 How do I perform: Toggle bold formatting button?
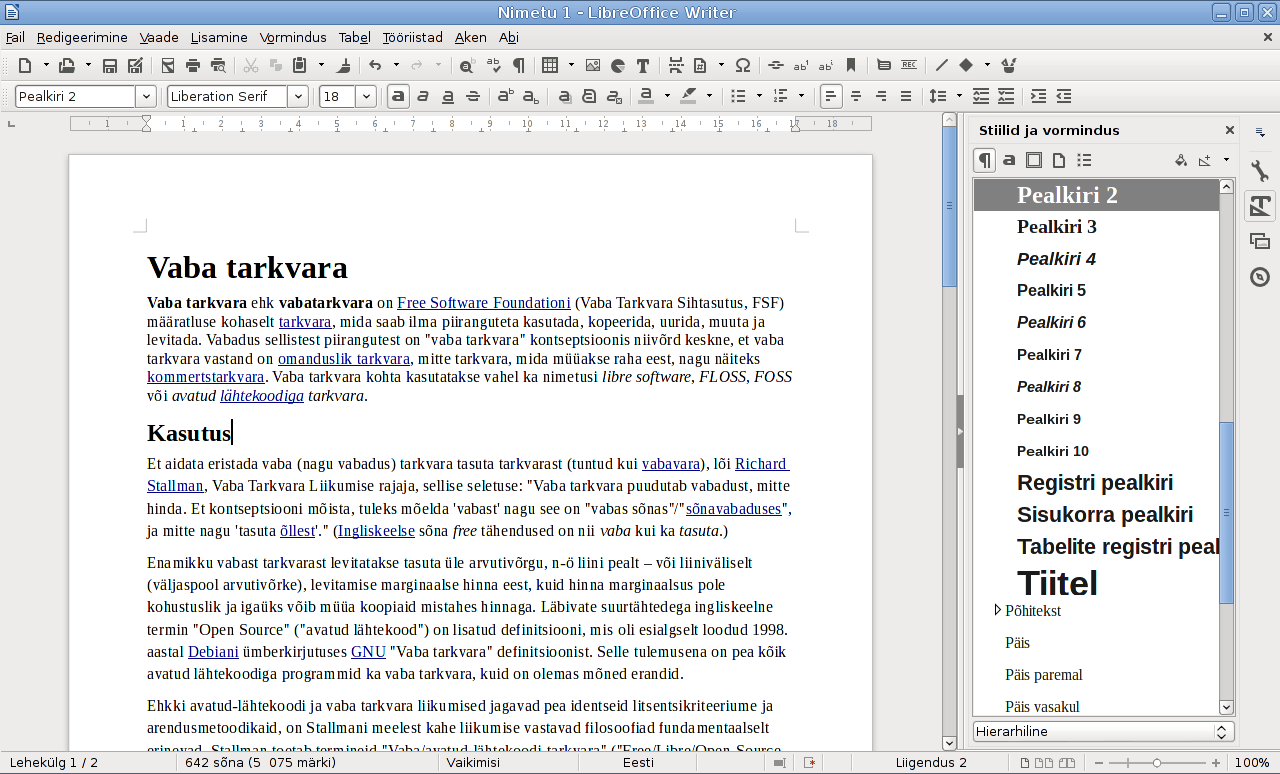398,97
